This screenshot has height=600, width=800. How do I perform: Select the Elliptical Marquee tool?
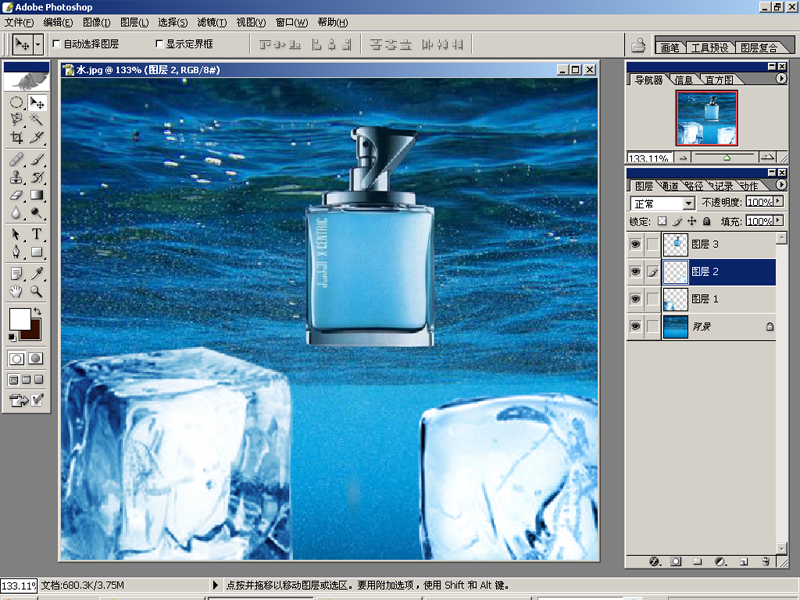[16, 103]
